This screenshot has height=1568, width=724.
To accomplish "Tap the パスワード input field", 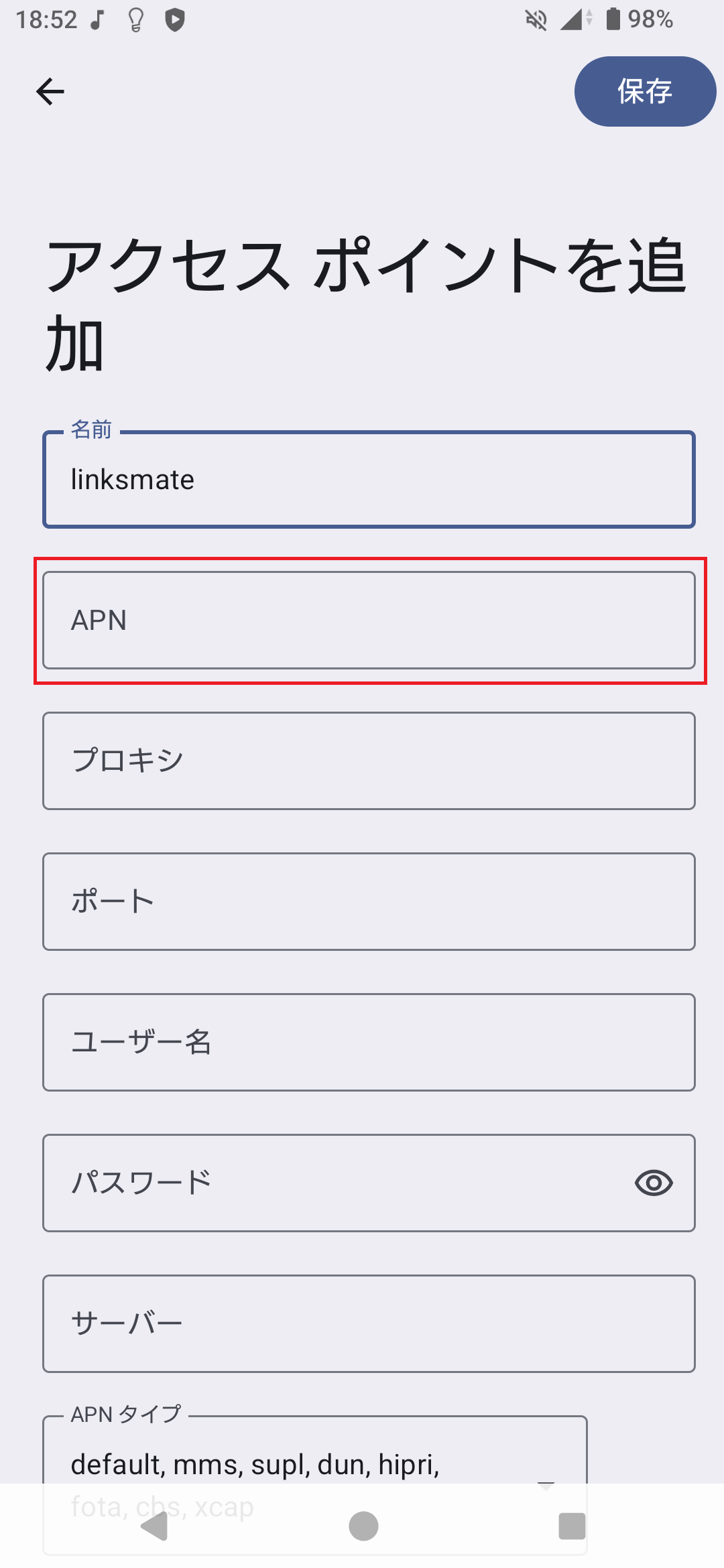I will [335, 1181].
